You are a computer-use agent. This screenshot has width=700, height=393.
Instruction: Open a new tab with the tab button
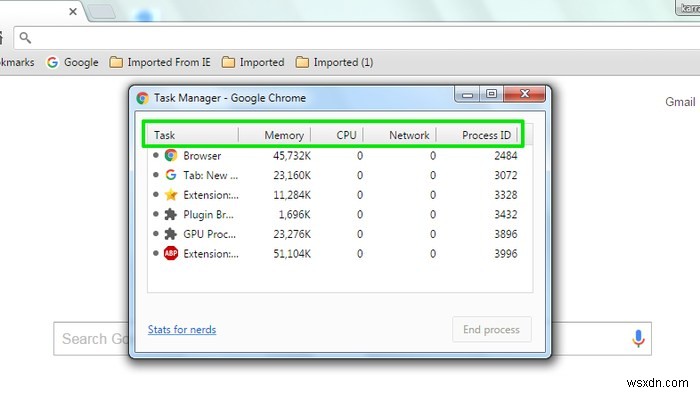[x=102, y=12]
